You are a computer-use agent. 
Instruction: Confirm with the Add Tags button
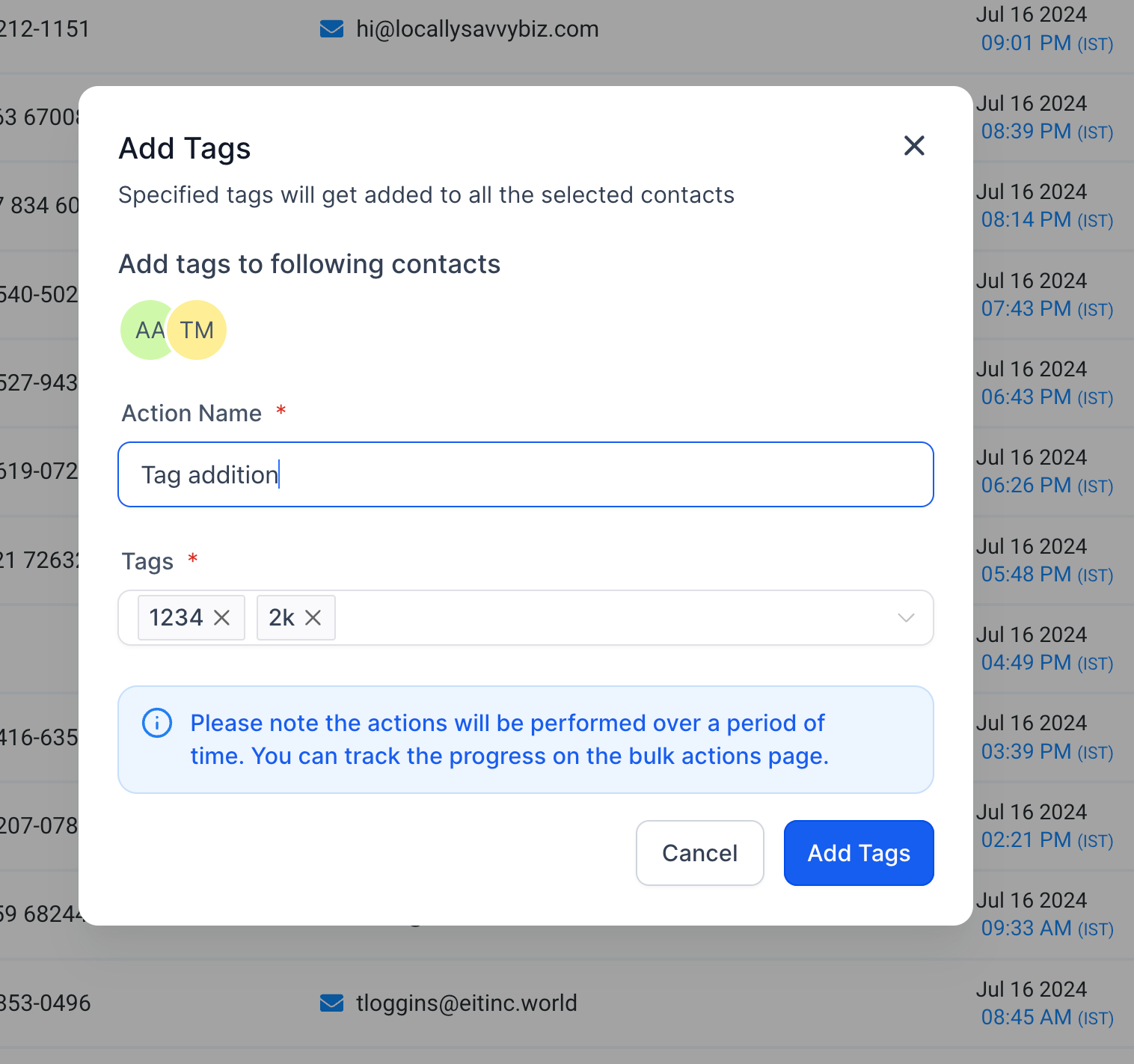858,853
